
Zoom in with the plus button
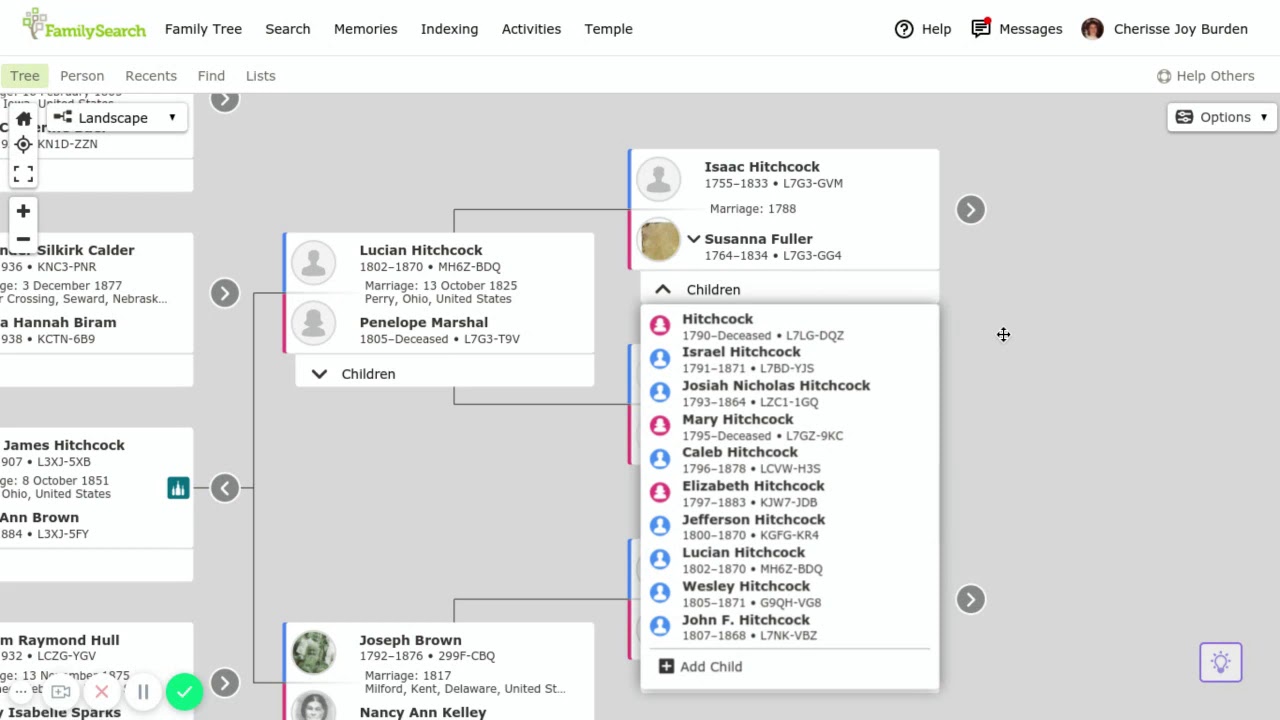[x=23, y=211]
